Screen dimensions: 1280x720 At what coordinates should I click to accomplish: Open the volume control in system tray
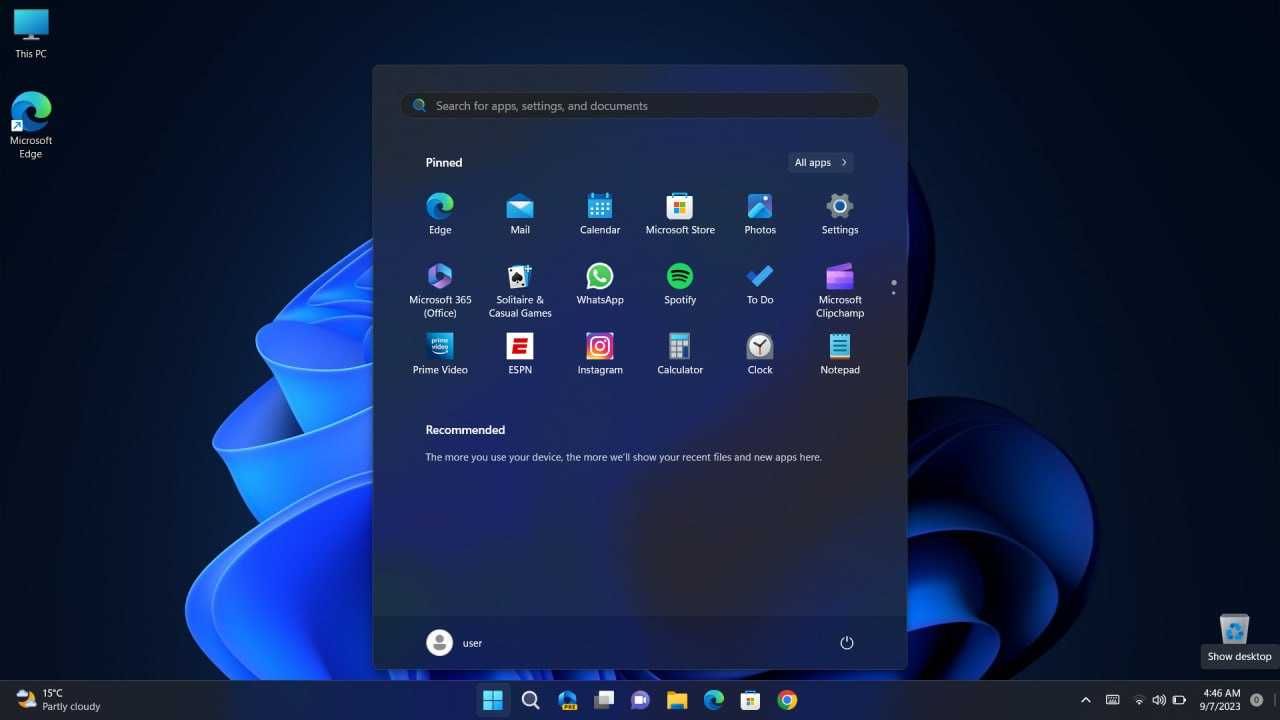[1159, 700]
